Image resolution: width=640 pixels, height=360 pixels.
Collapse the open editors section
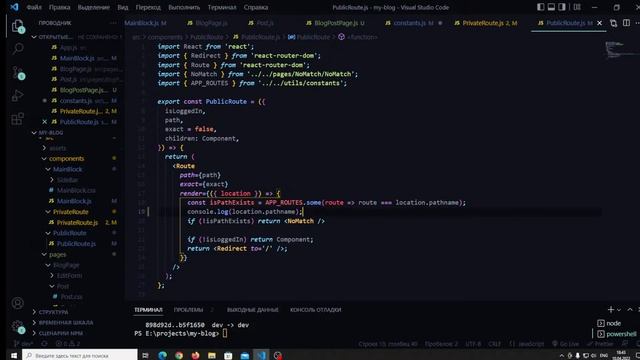coord(34,37)
